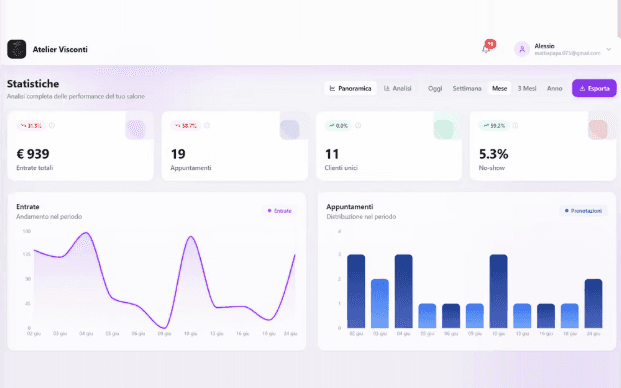Select the Anno time range
Screen dimensions: 621x388
click(554, 88)
